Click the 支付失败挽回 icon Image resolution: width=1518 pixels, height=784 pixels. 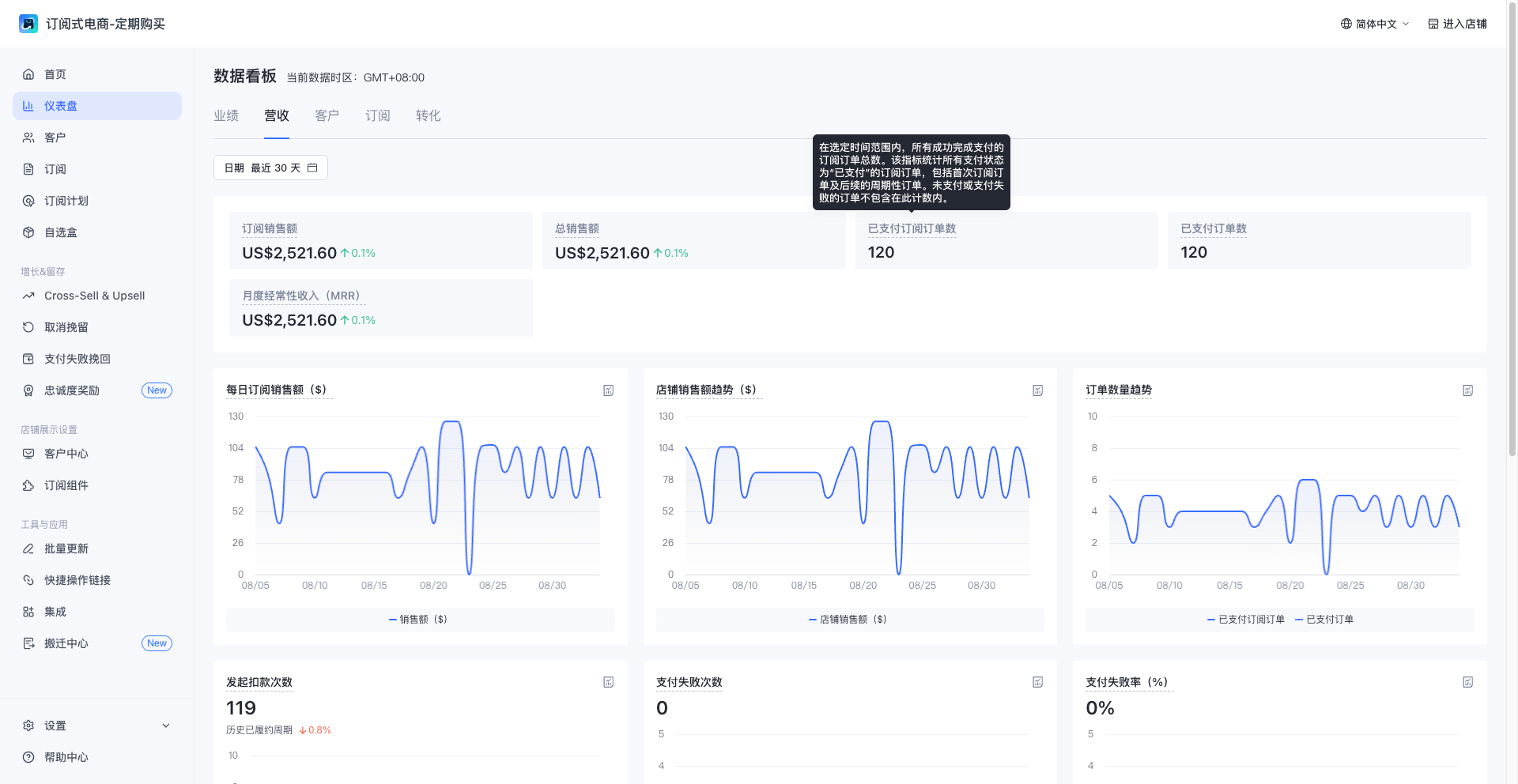coord(28,359)
